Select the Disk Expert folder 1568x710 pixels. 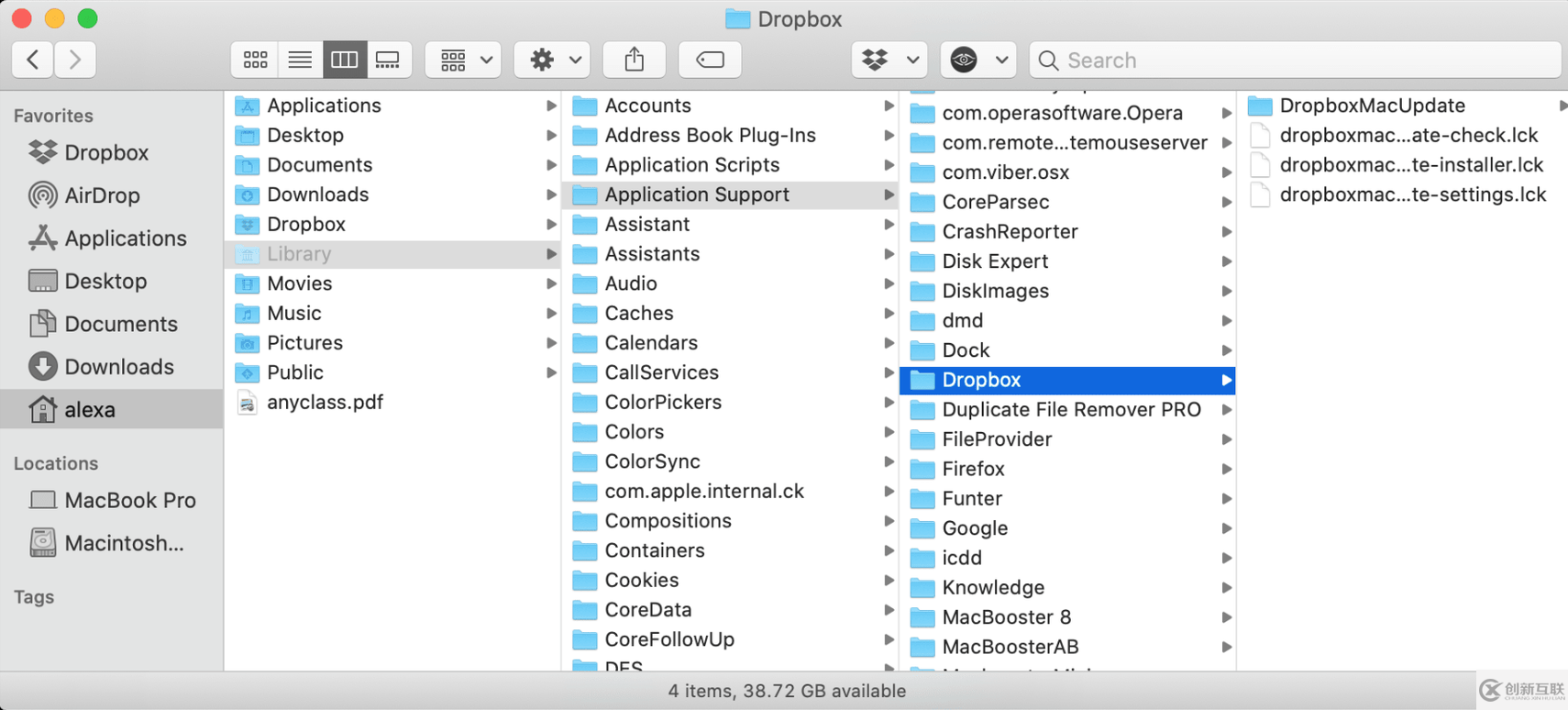(x=1068, y=261)
